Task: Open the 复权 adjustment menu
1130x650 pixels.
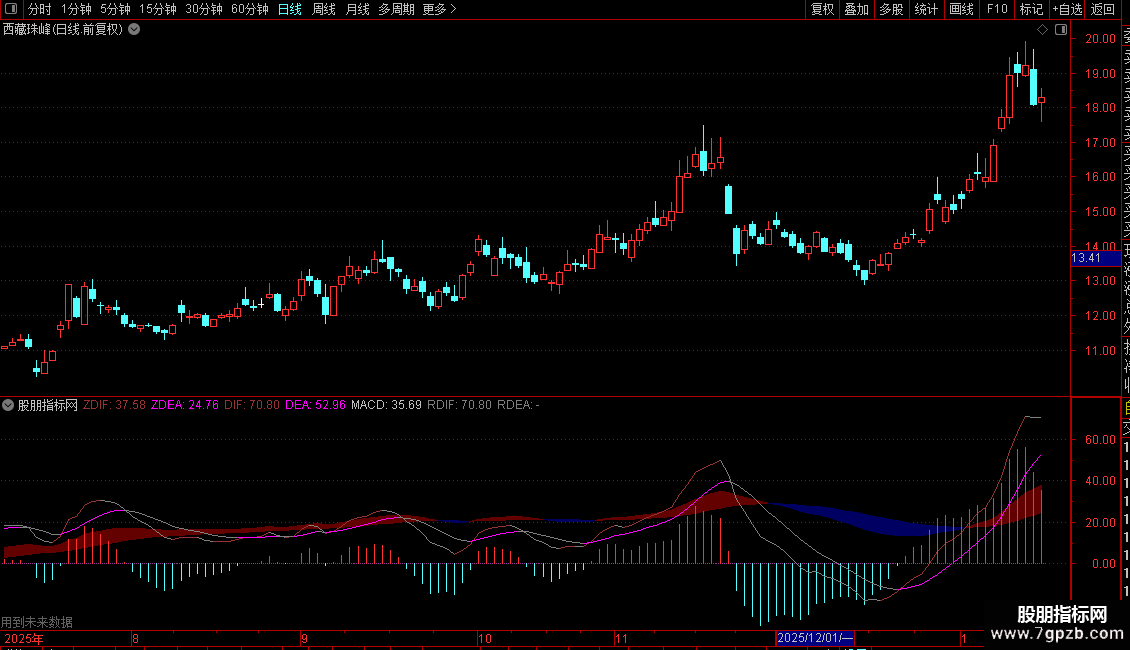Action: (x=822, y=9)
